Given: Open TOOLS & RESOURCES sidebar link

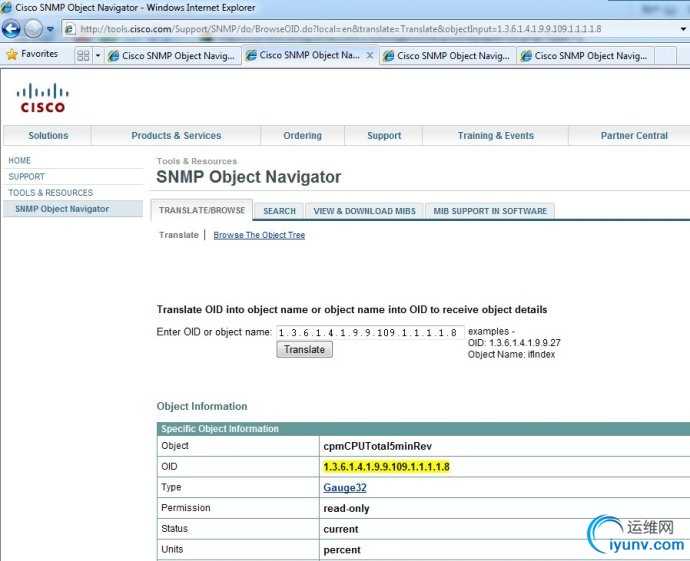Looking at the screenshot, I should [51, 193].
